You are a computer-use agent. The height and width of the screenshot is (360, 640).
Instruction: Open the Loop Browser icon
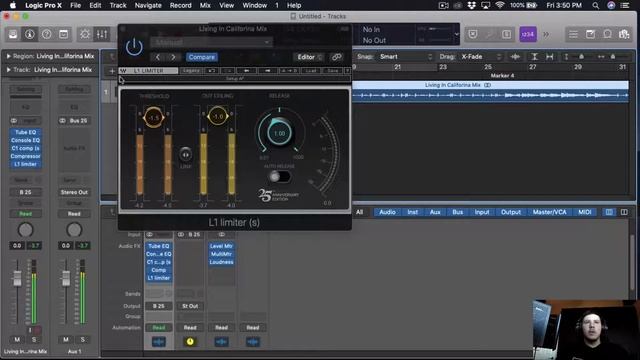607,34
